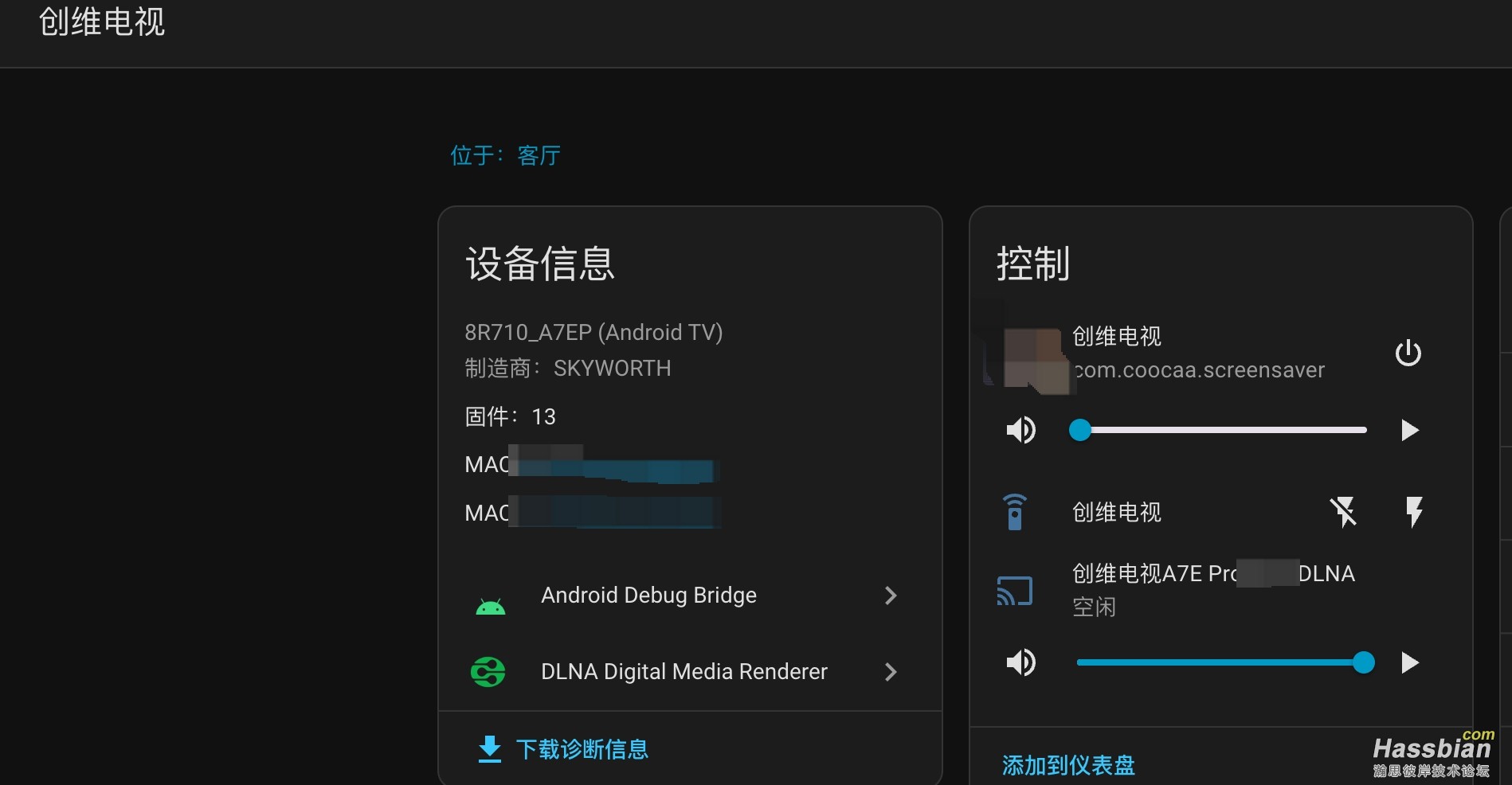Open the 创维电视A7E Pro DLNA entity

(x=1213, y=573)
